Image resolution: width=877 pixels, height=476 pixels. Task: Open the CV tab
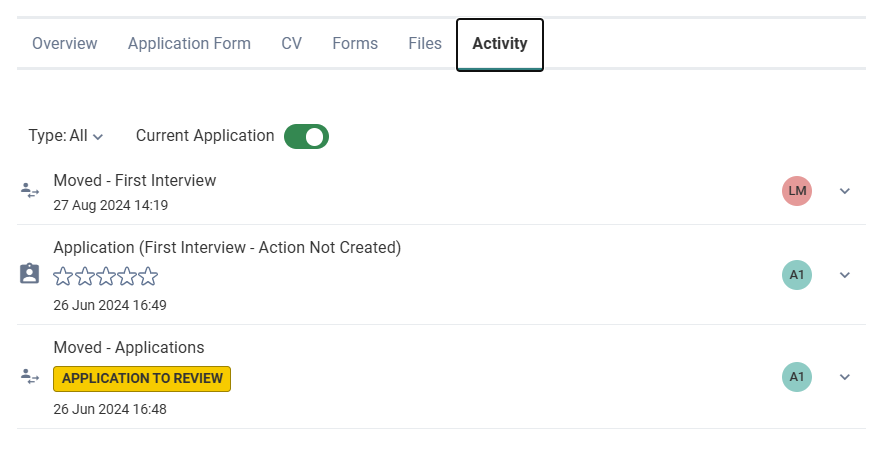click(291, 44)
